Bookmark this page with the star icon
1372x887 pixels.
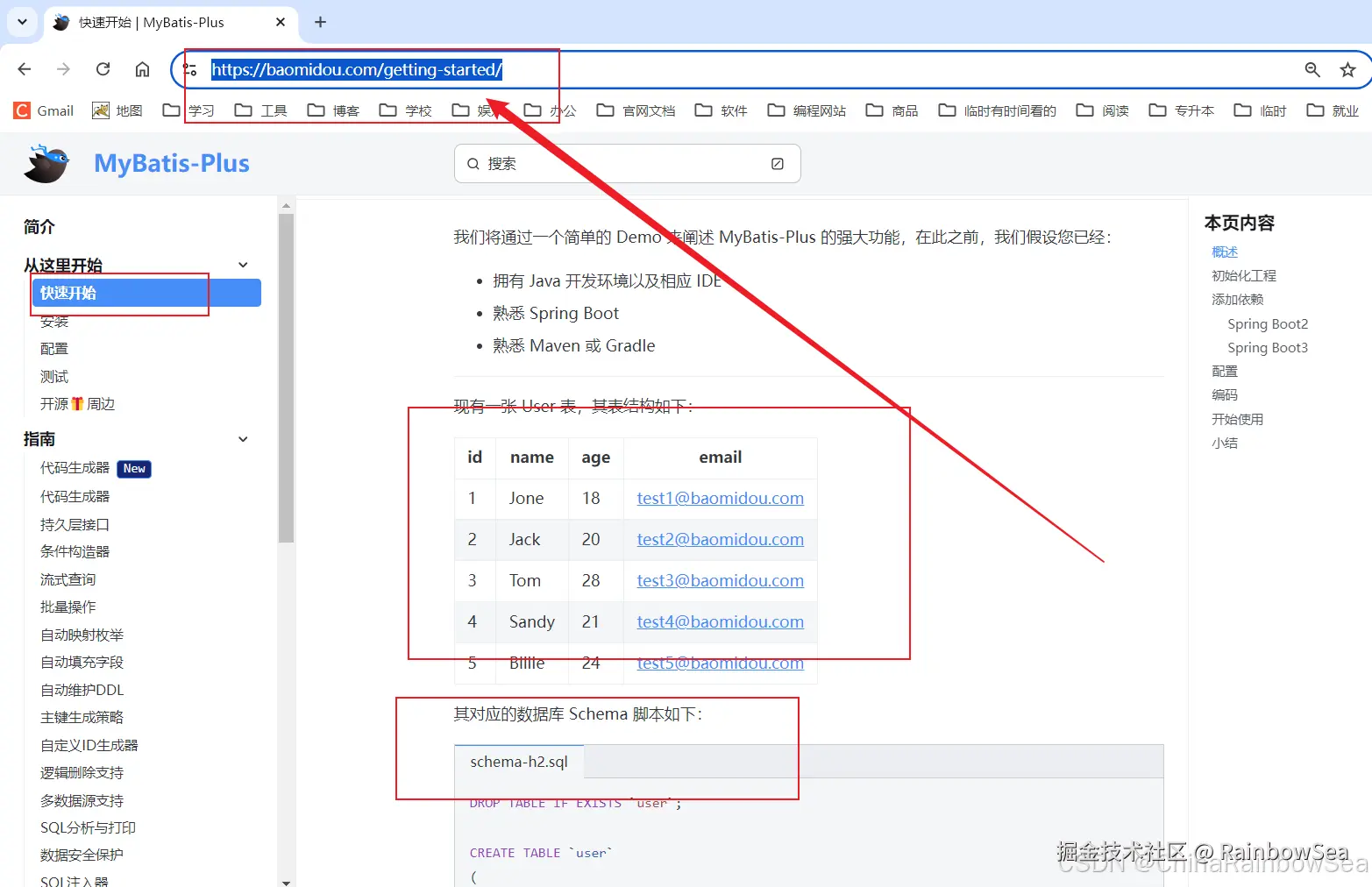click(x=1348, y=69)
